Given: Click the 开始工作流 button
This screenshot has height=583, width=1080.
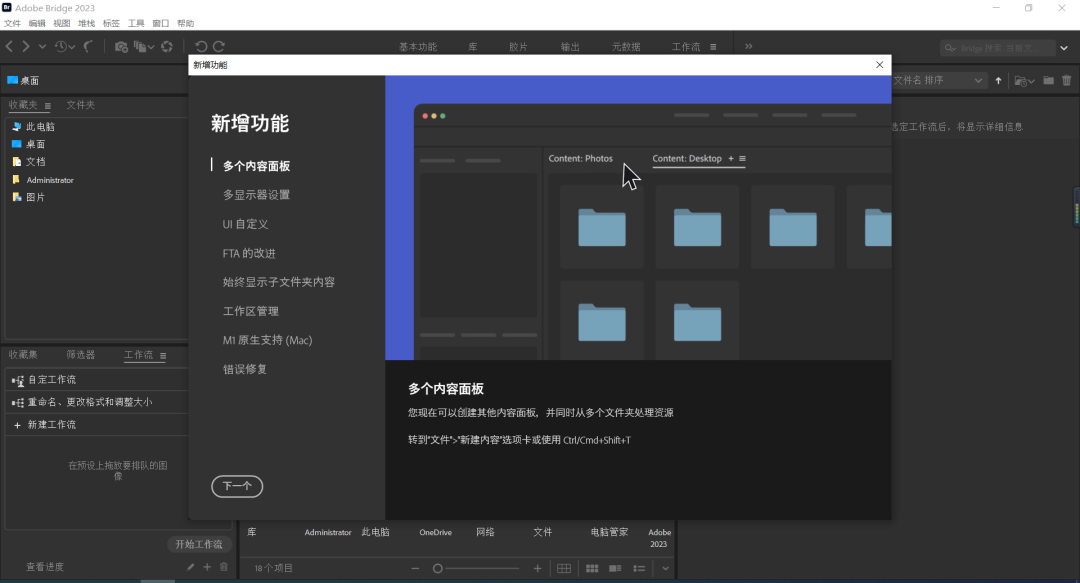Looking at the screenshot, I should point(198,544).
